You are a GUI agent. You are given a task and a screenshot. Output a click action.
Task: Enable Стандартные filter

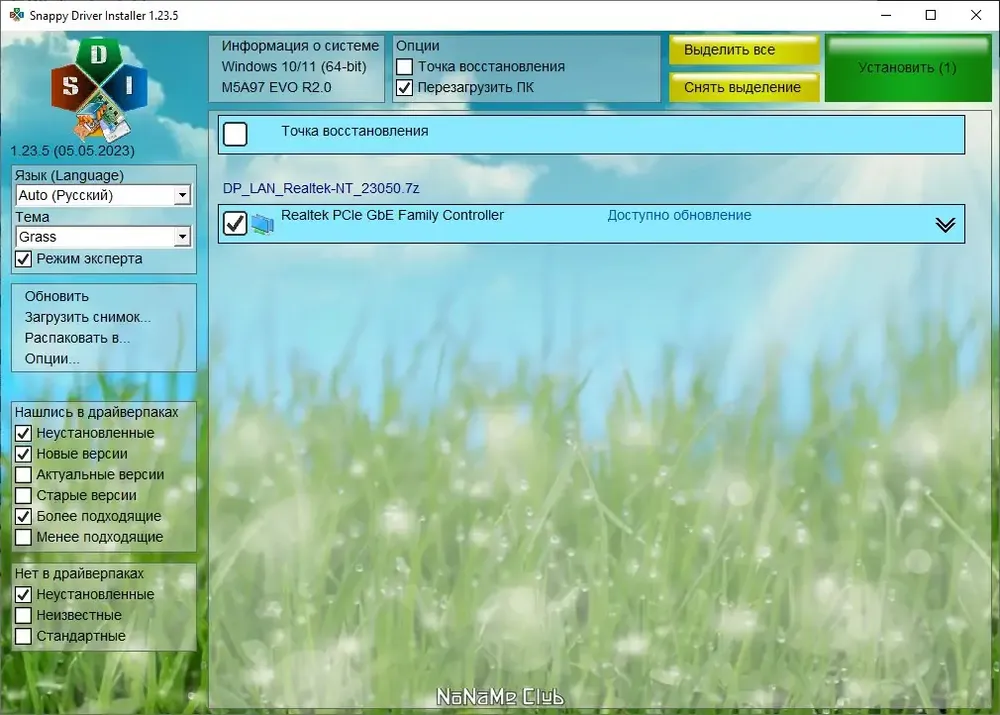pos(24,636)
